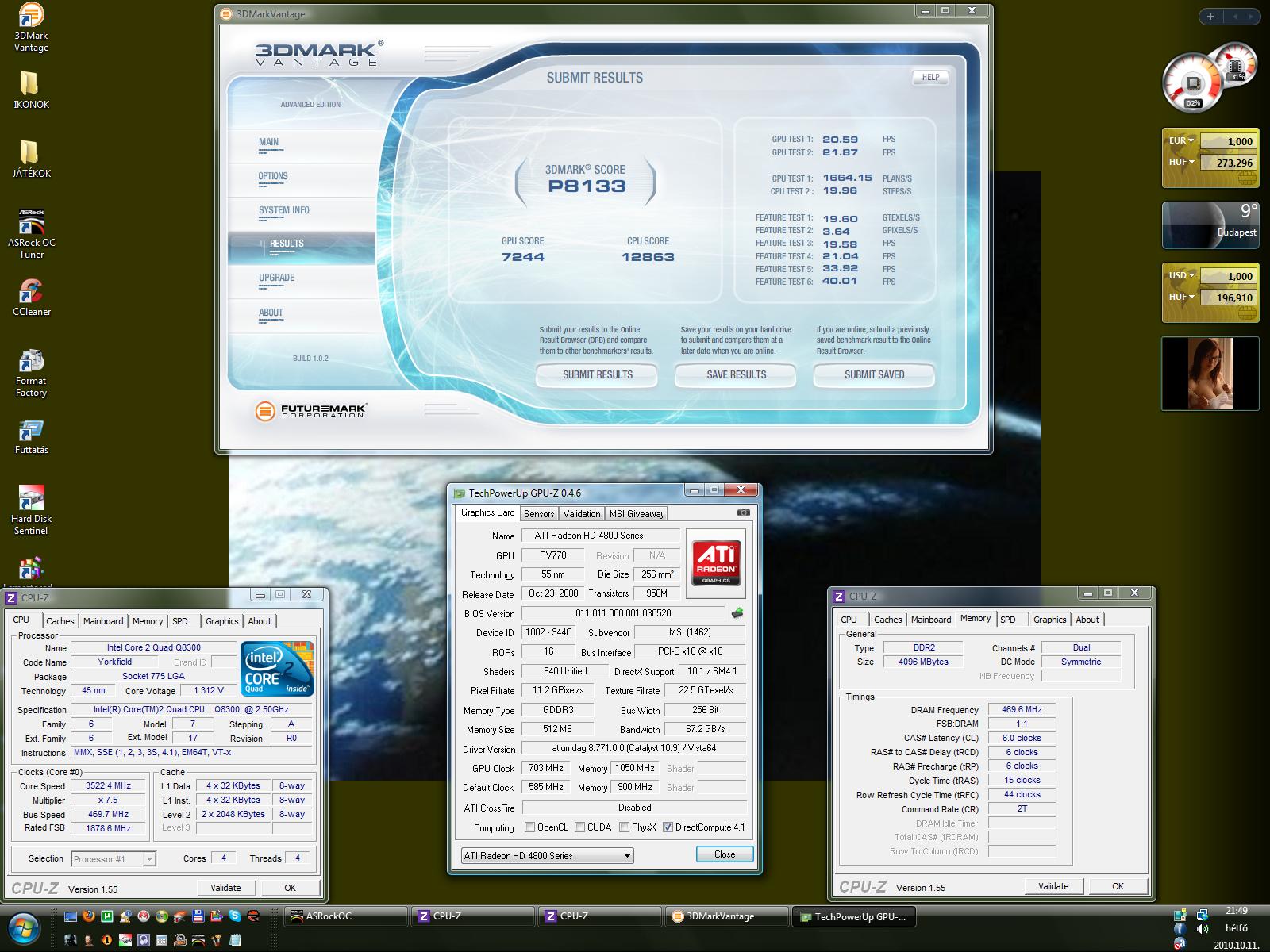Click the photo thumbnail gadget in sidebar
This screenshot has height=952, width=1270.
point(1210,374)
